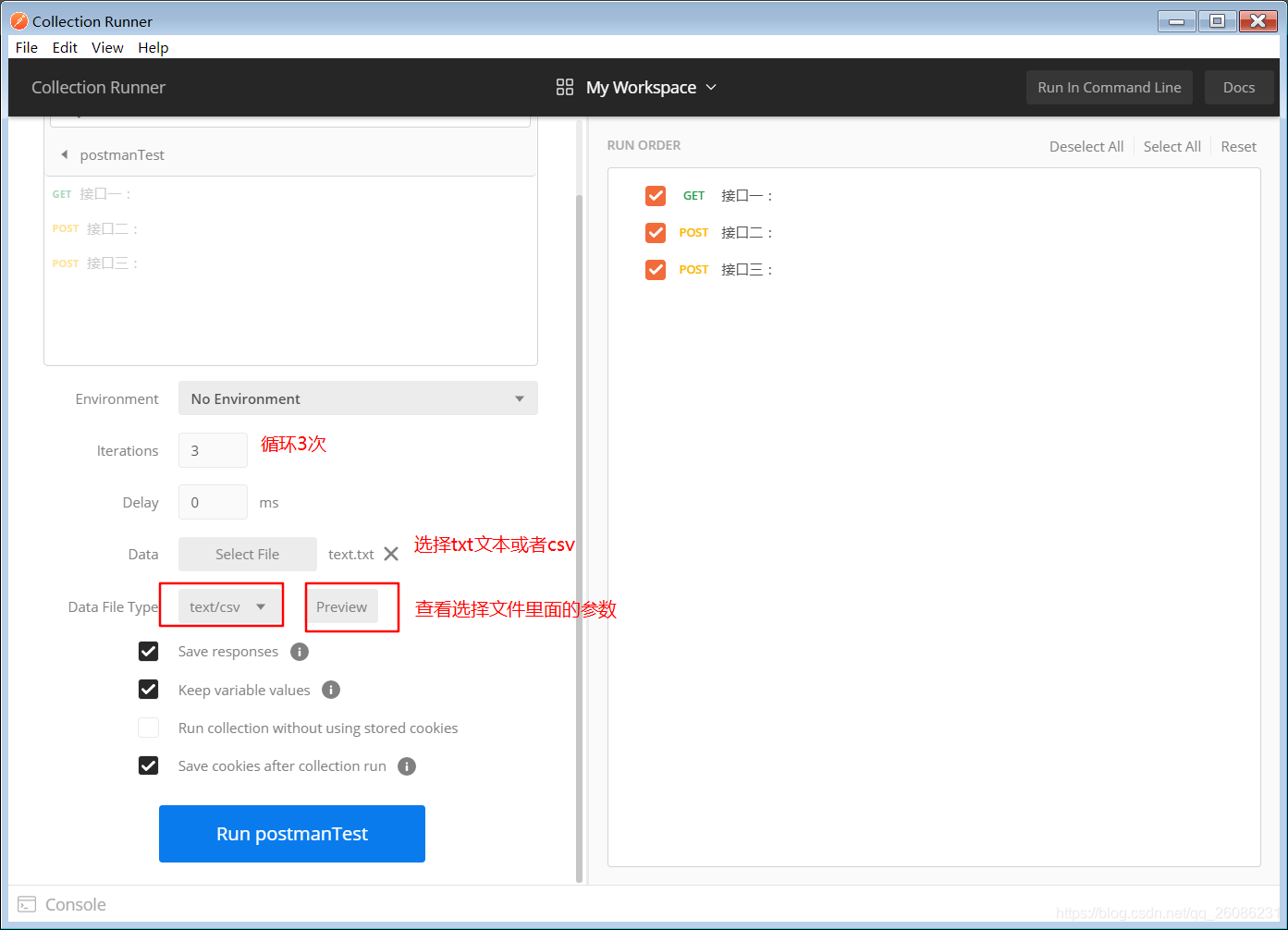
Task: Click the POST 接口二 label in run order
Action: (x=747, y=232)
